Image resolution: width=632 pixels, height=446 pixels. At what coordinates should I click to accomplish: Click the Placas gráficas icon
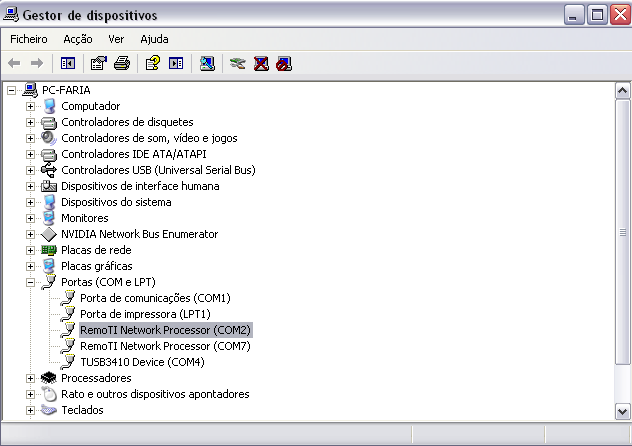coord(49,266)
